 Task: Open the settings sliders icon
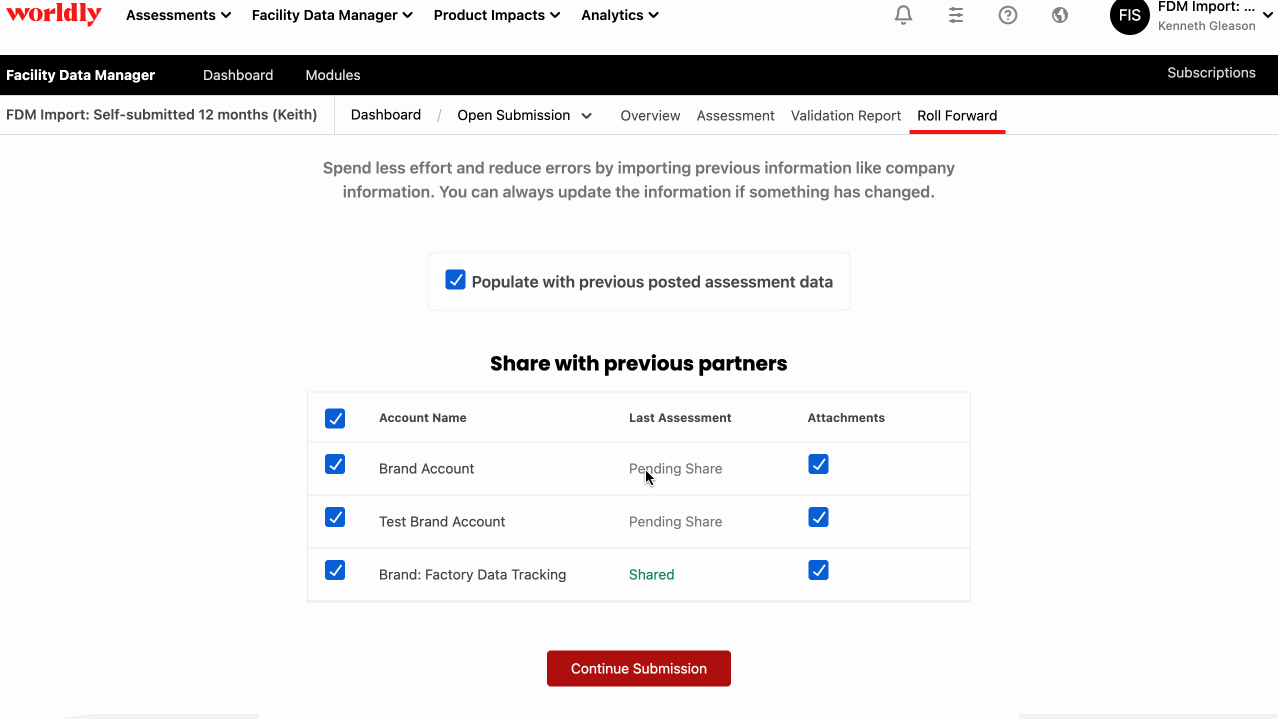point(956,15)
